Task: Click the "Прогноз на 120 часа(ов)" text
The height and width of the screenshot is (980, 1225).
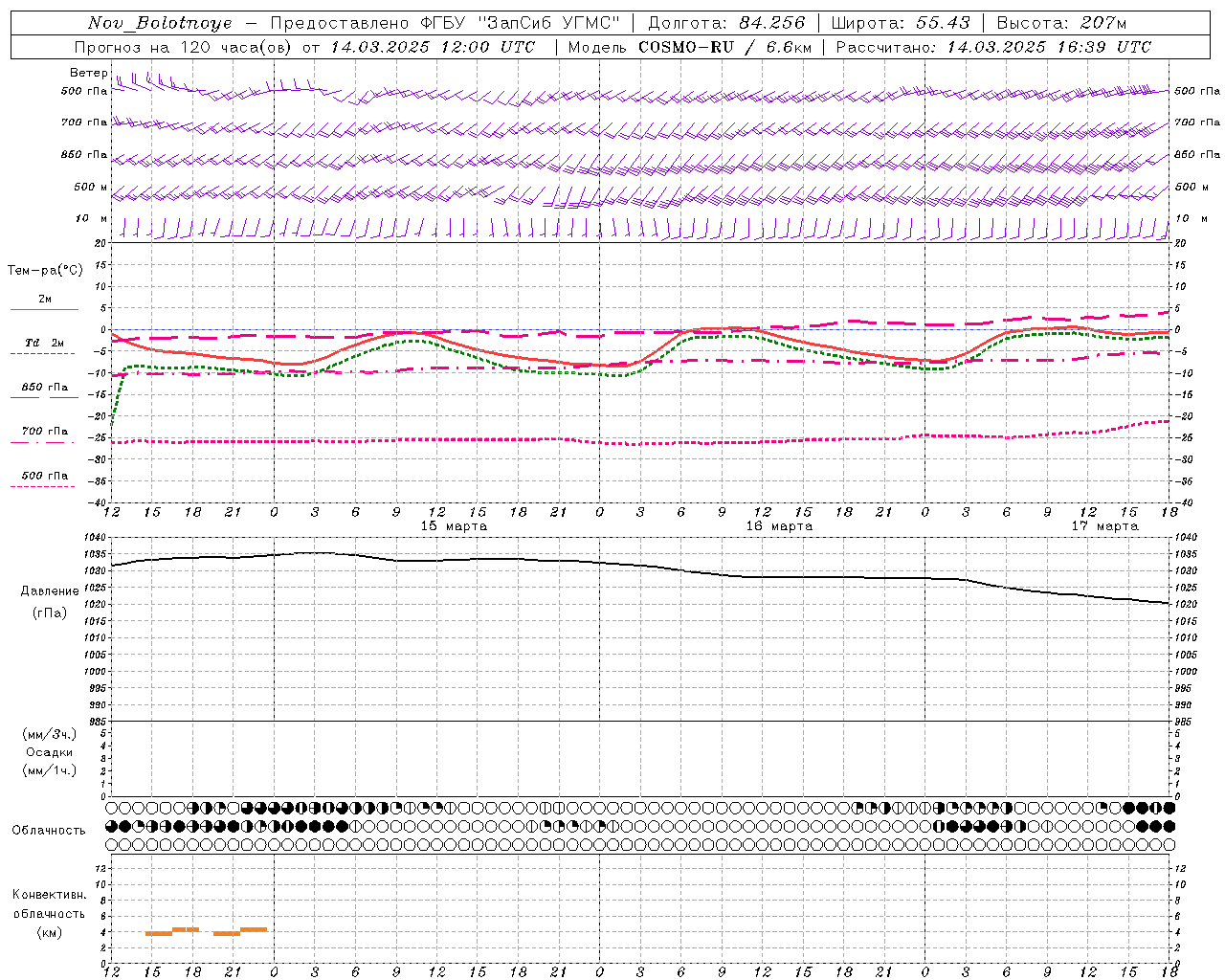Action: tap(185, 47)
